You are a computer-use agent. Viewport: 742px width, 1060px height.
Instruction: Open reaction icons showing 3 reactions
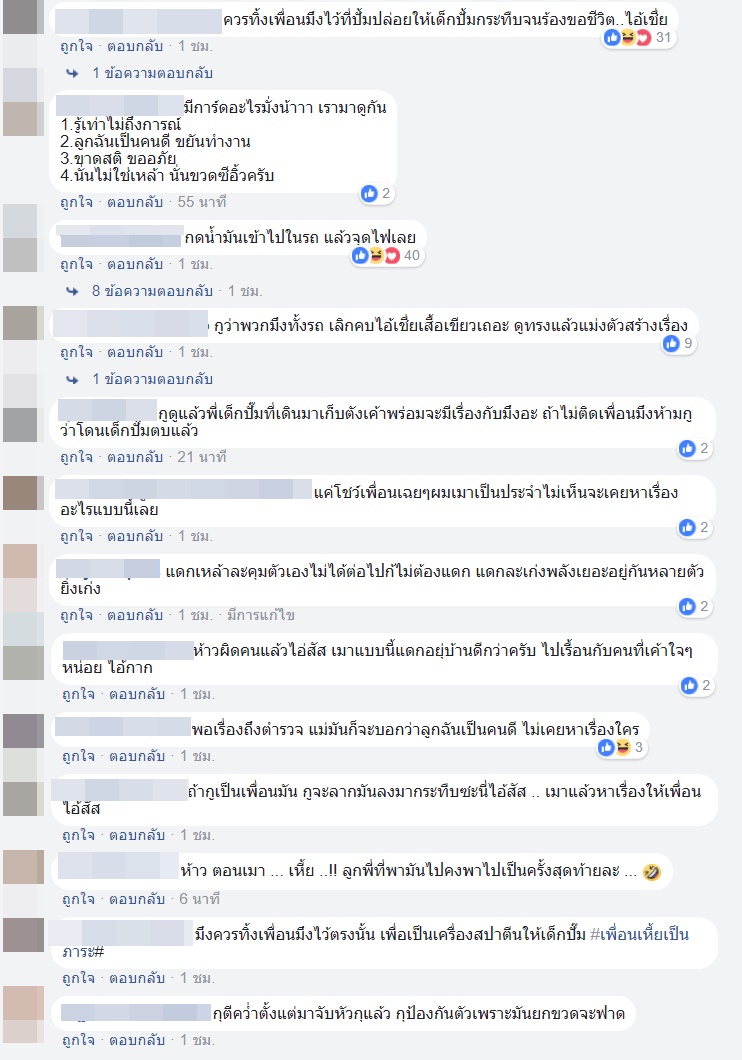[620, 747]
